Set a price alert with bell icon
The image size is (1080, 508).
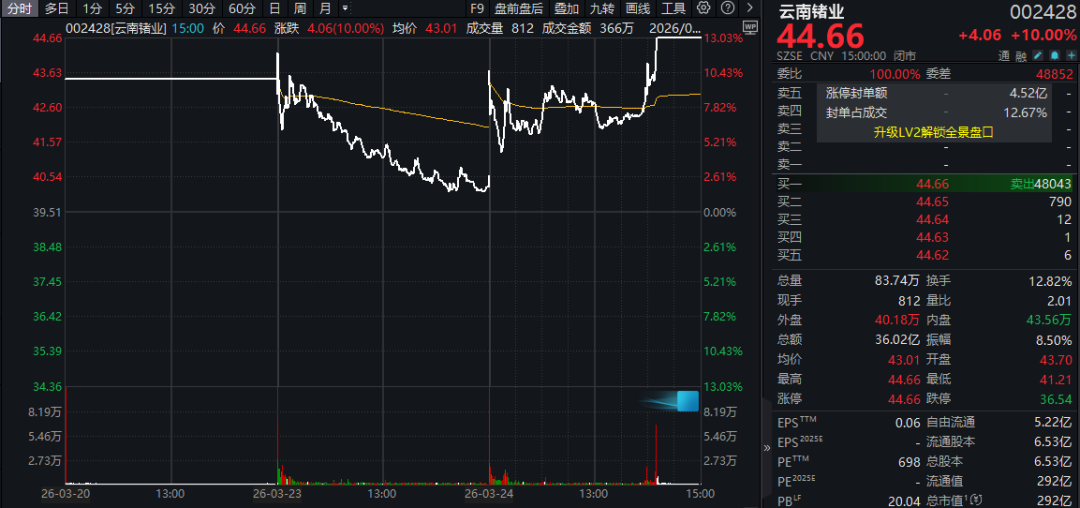[1054, 55]
